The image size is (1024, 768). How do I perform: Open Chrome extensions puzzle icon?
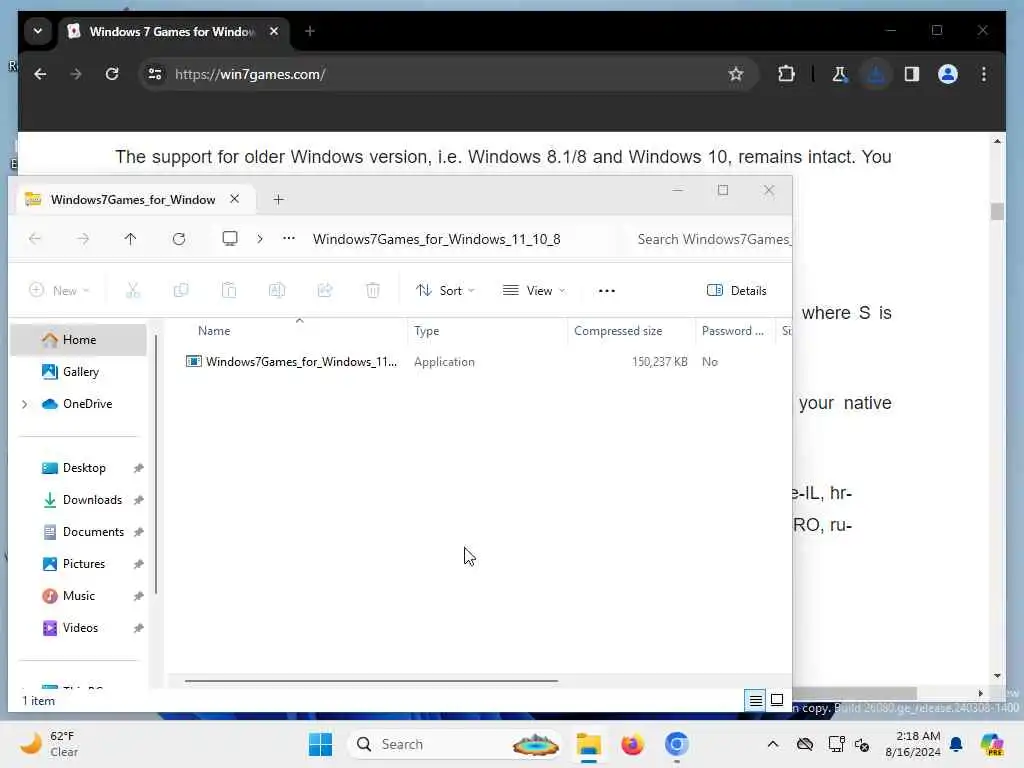click(786, 74)
